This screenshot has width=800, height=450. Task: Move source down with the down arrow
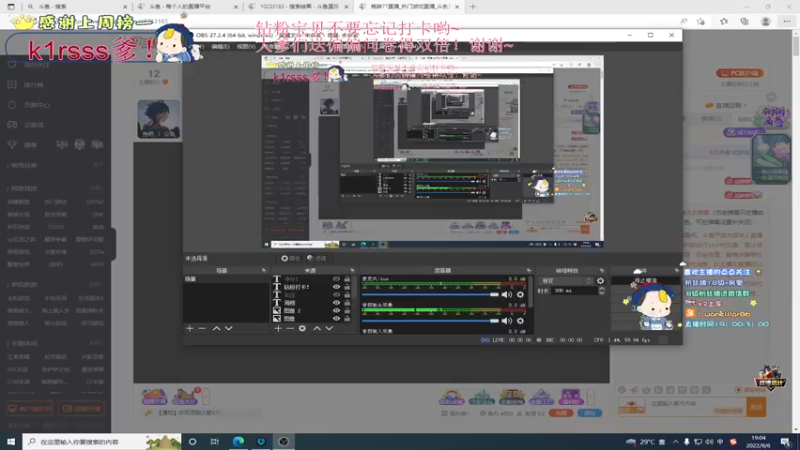(329, 329)
